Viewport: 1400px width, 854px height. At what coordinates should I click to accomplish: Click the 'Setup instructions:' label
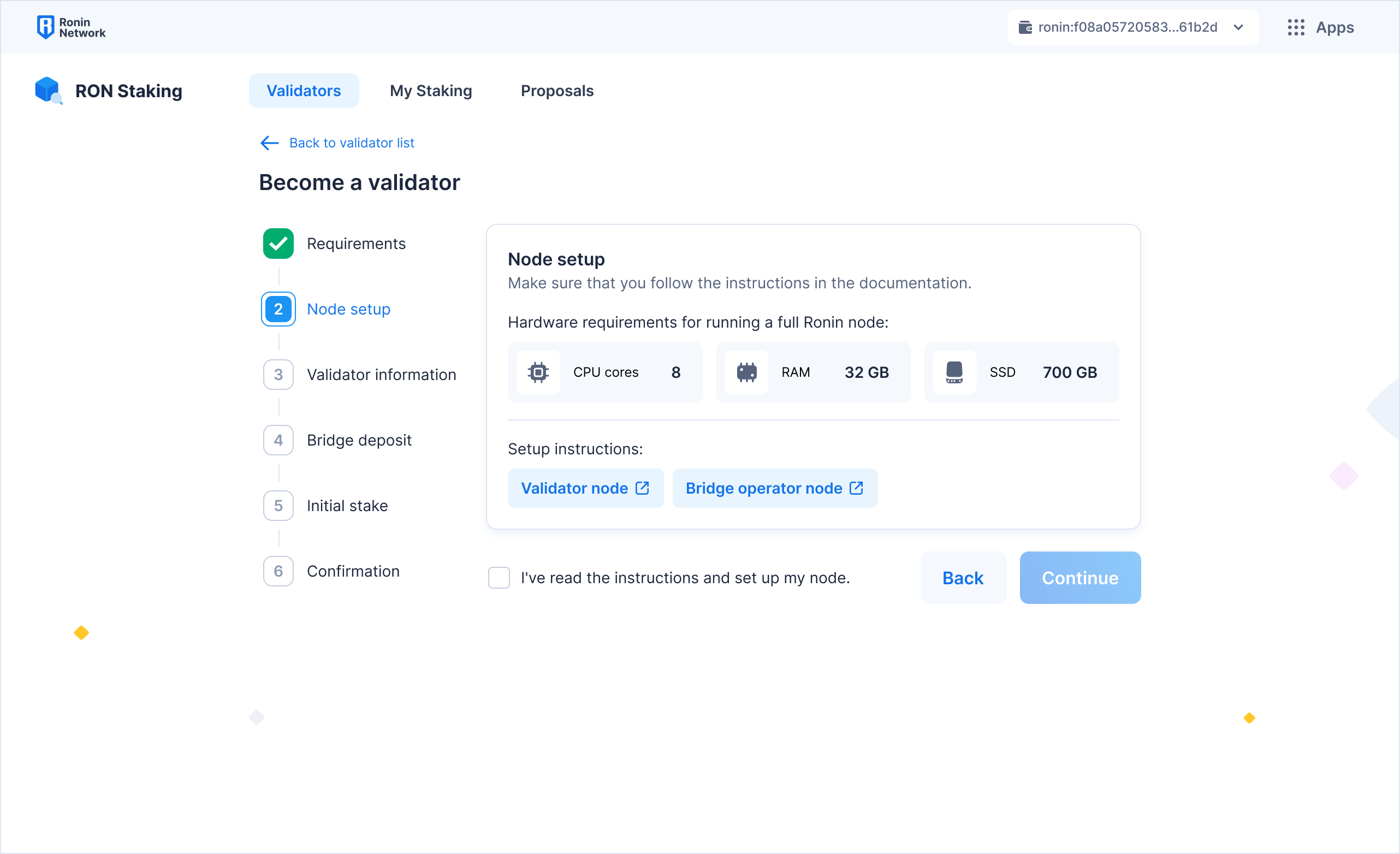click(576, 449)
